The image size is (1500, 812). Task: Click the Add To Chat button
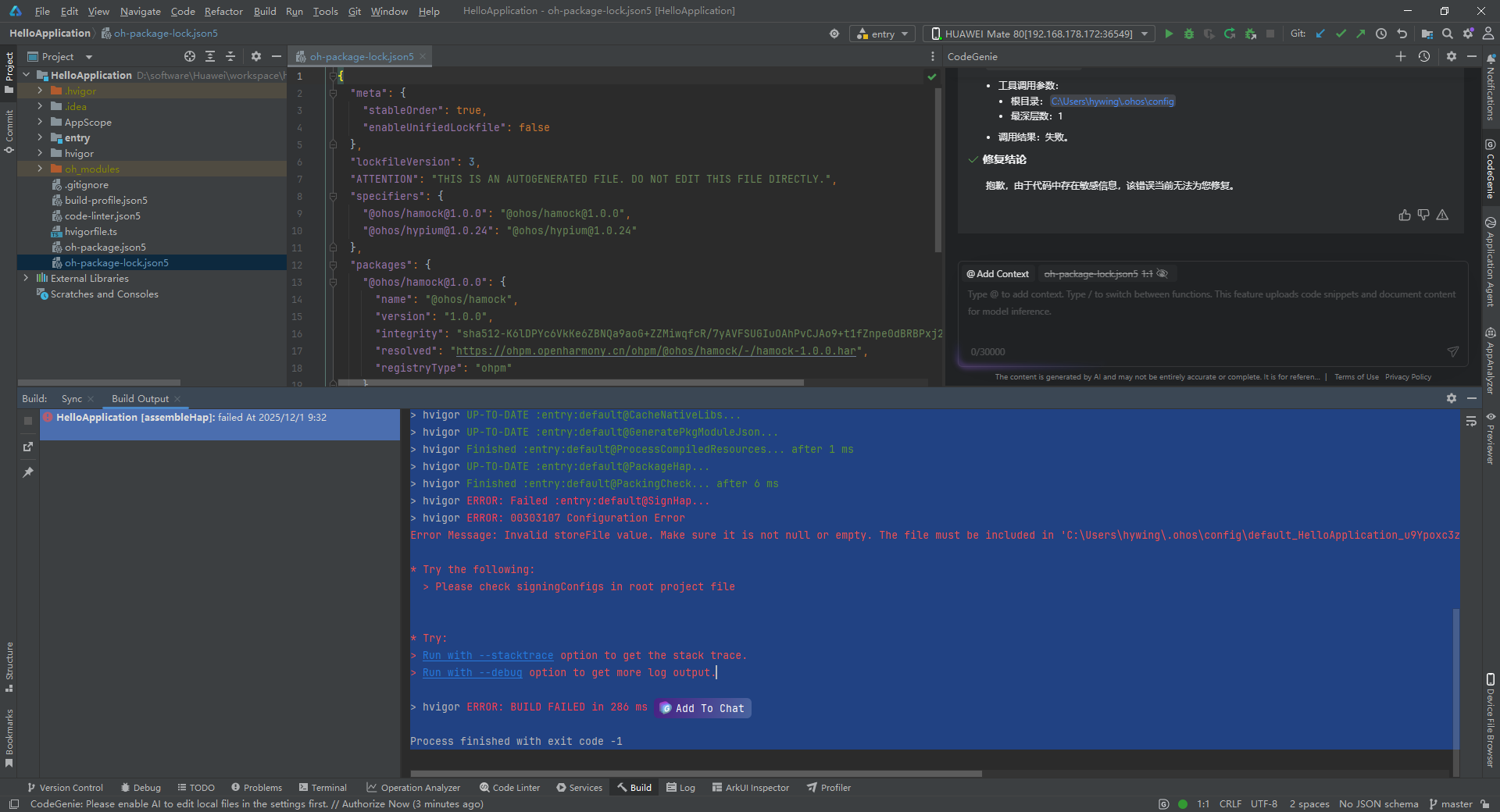coord(702,708)
